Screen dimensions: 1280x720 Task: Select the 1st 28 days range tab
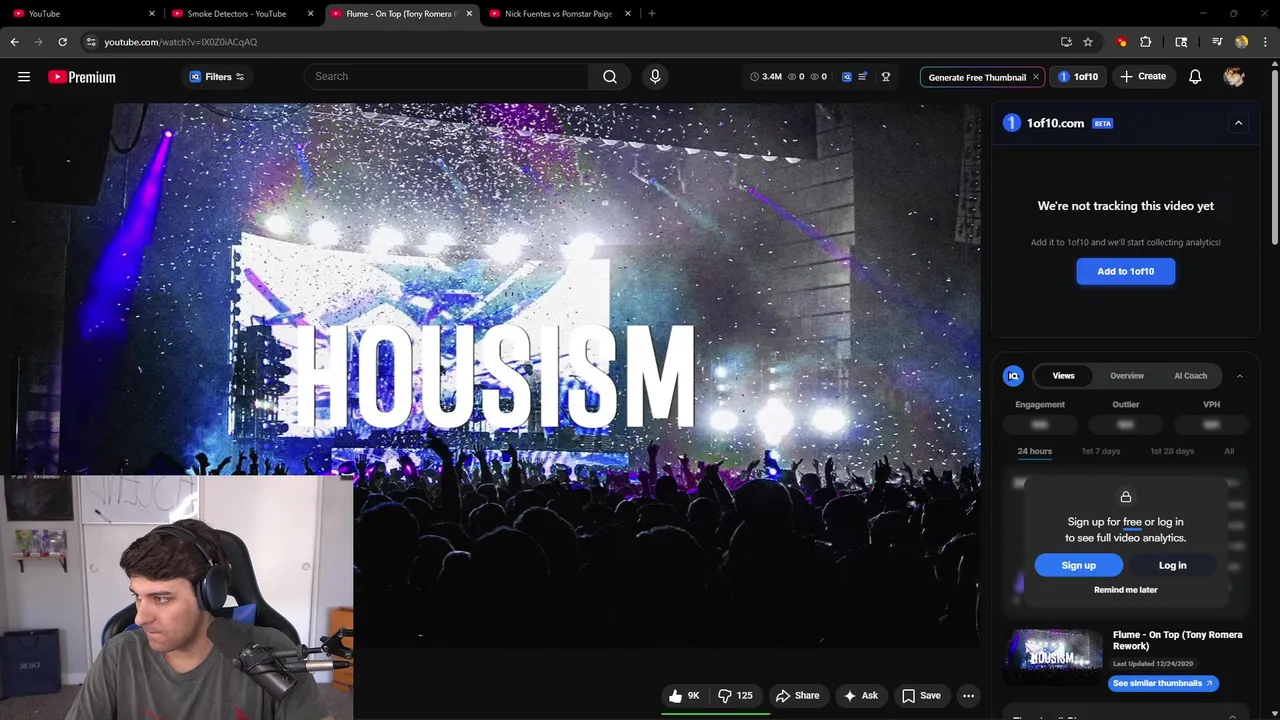[1172, 451]
